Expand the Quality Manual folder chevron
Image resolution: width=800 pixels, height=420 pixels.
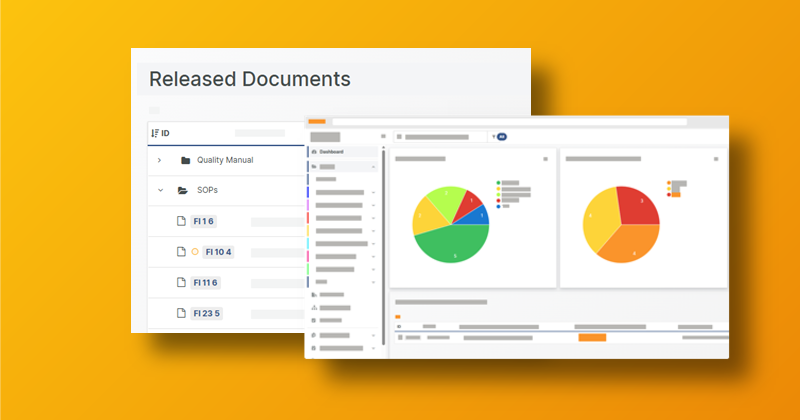click(x=159, y=160)
